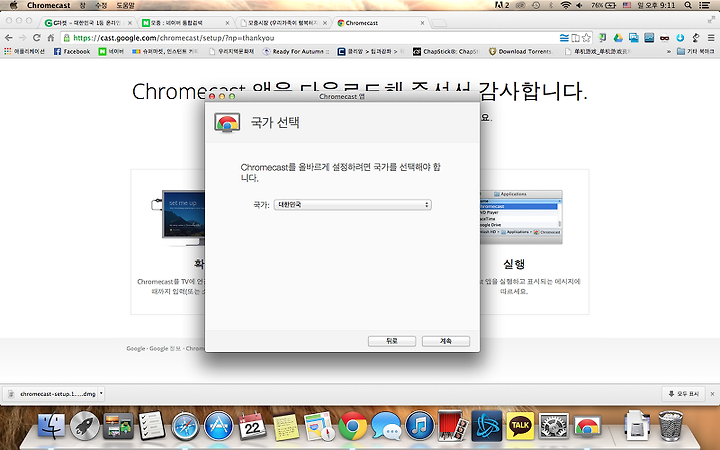
Task: Click the Applications Finder thumbnail on the page
Action: pos(521,217)
